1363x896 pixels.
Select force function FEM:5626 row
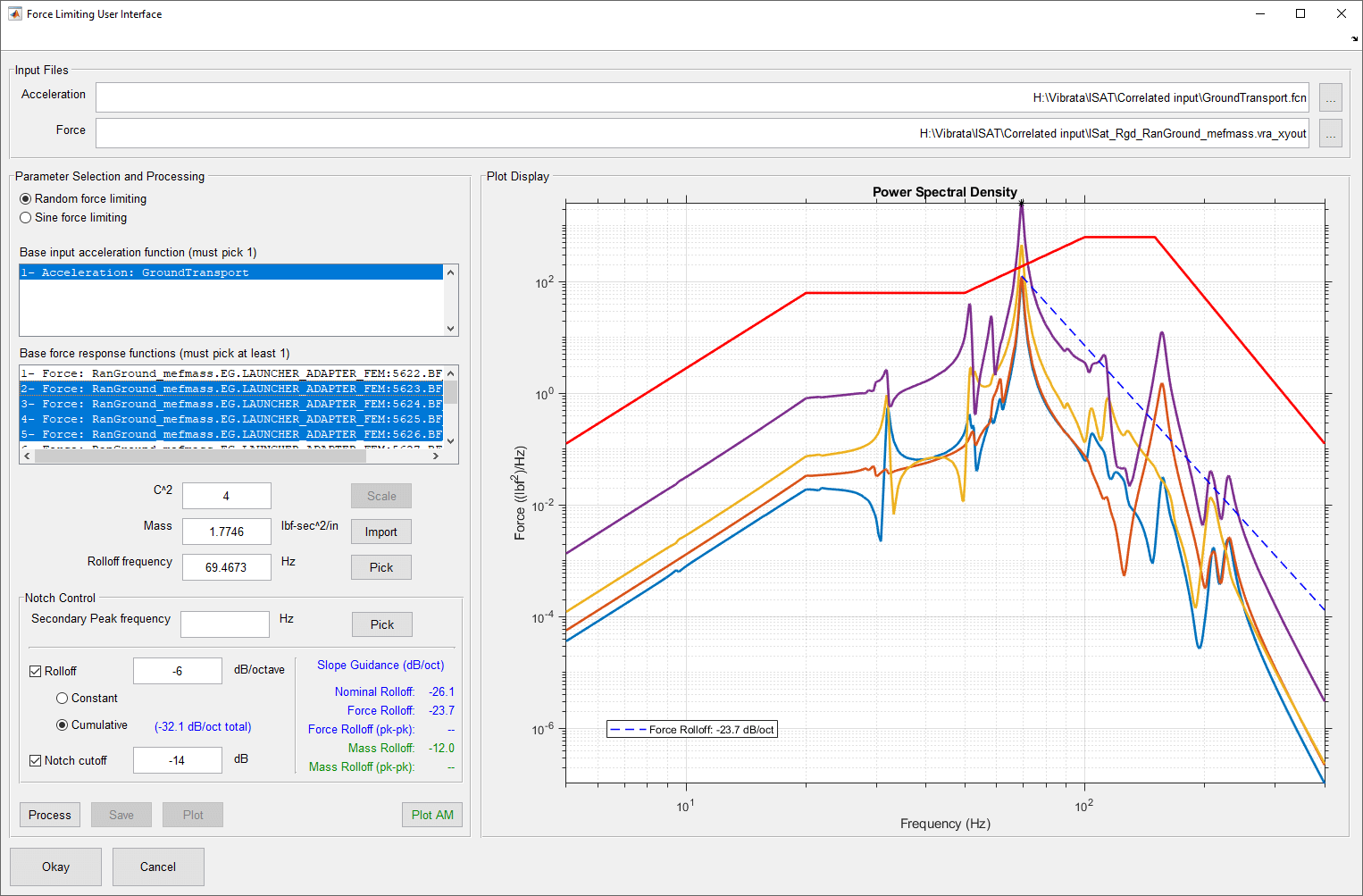click(x=231, y=434)
